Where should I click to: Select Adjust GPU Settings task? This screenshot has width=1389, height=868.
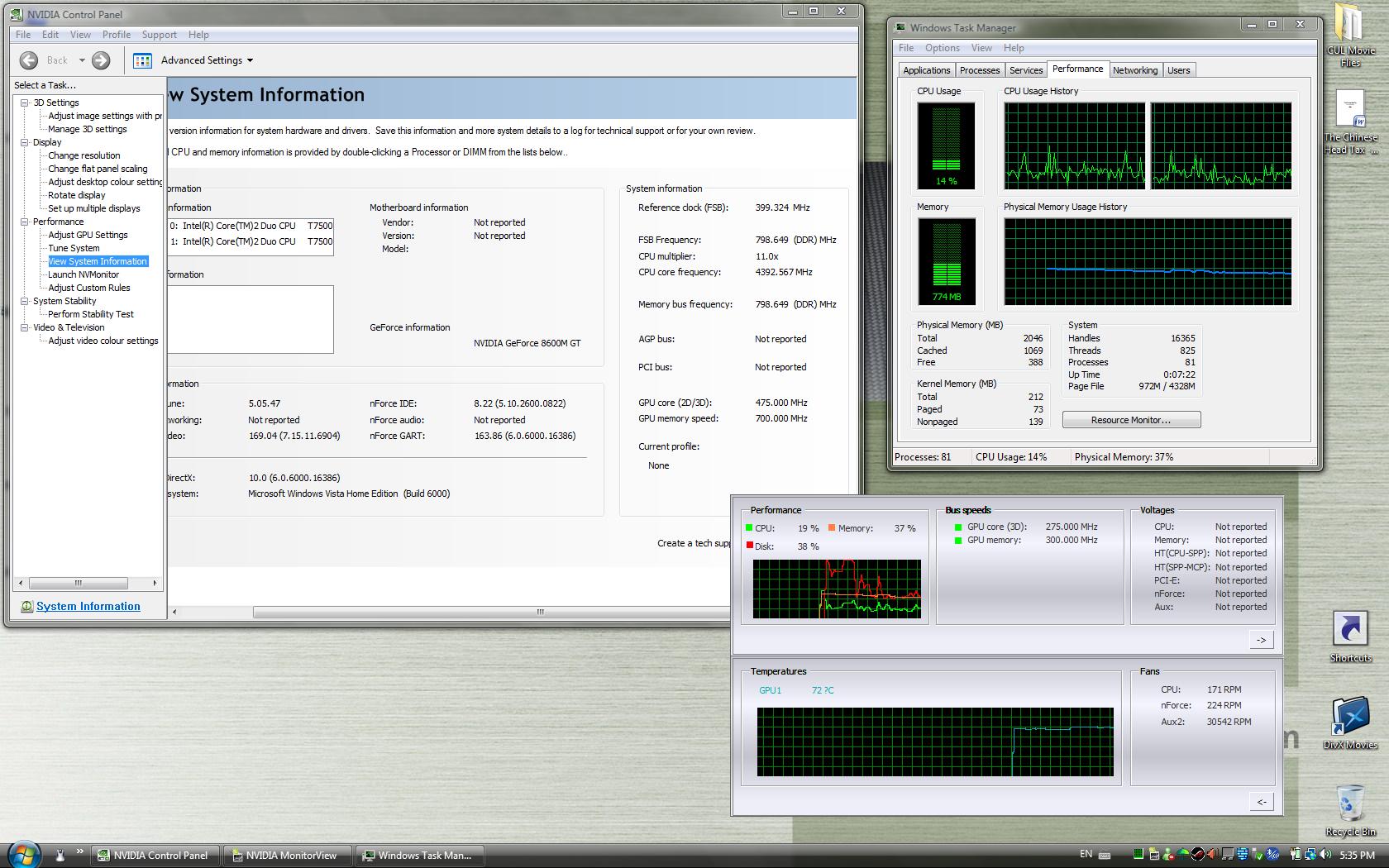(88, 235)
